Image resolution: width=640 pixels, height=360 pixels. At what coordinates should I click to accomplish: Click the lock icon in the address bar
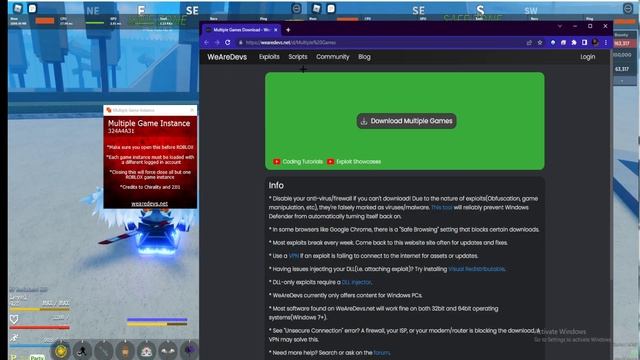[241, 42]
